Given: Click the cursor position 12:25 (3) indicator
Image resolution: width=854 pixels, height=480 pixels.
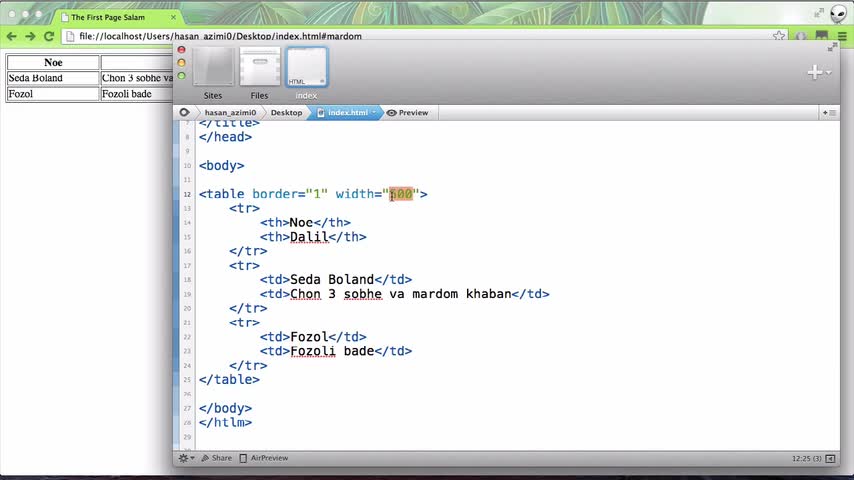Looking at the screenshot, I should point(807,459).
